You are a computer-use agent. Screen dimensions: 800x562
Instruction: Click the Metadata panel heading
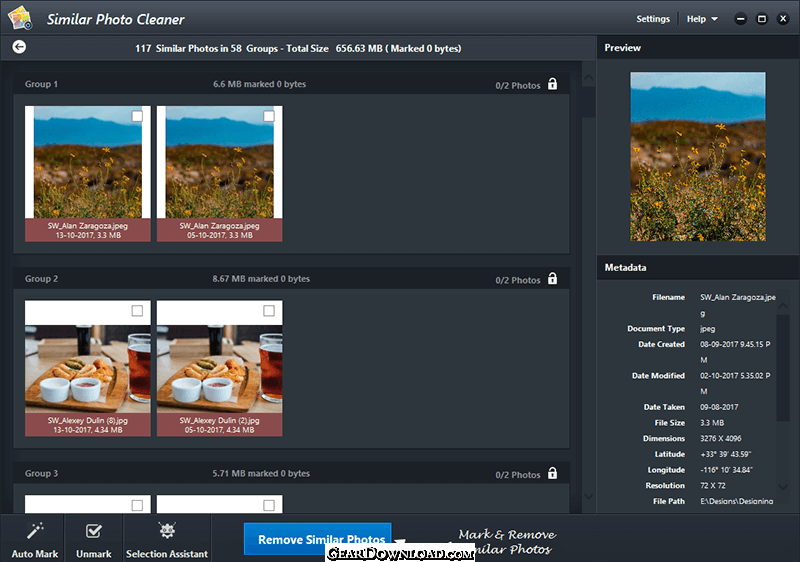[x=626, y=267]
